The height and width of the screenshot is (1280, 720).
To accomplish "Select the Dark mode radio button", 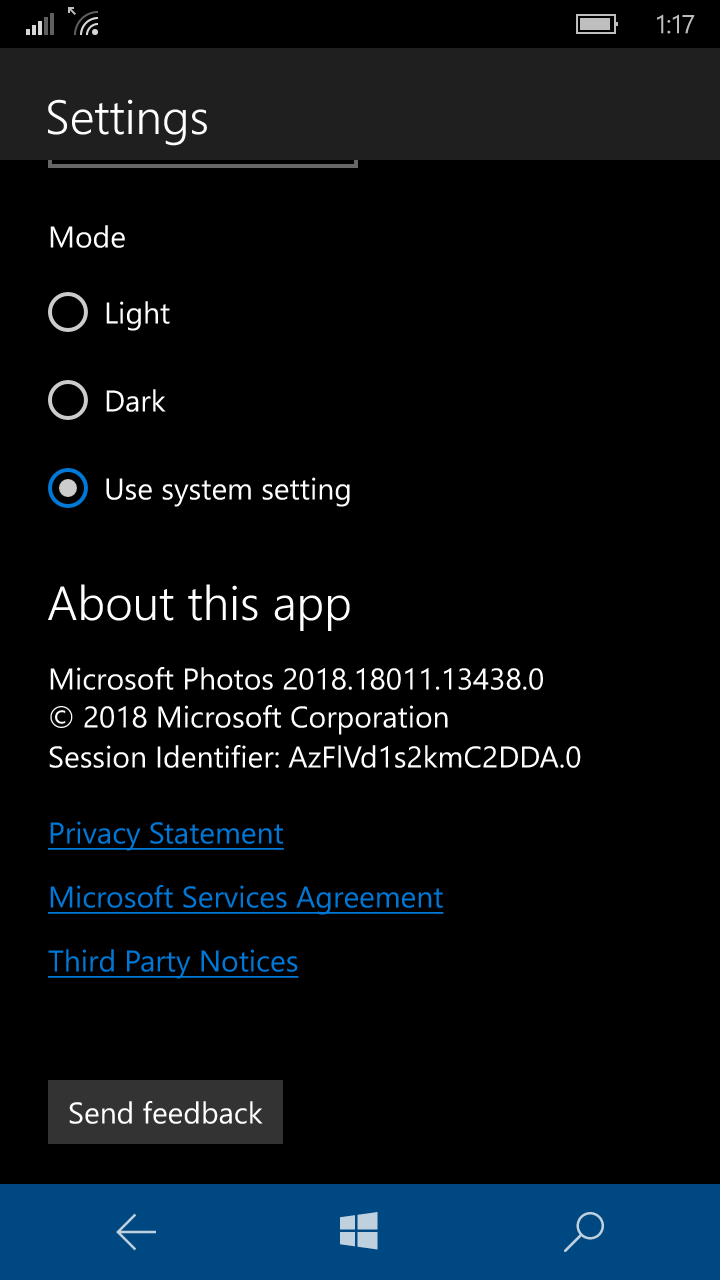I will click(68, 401).
